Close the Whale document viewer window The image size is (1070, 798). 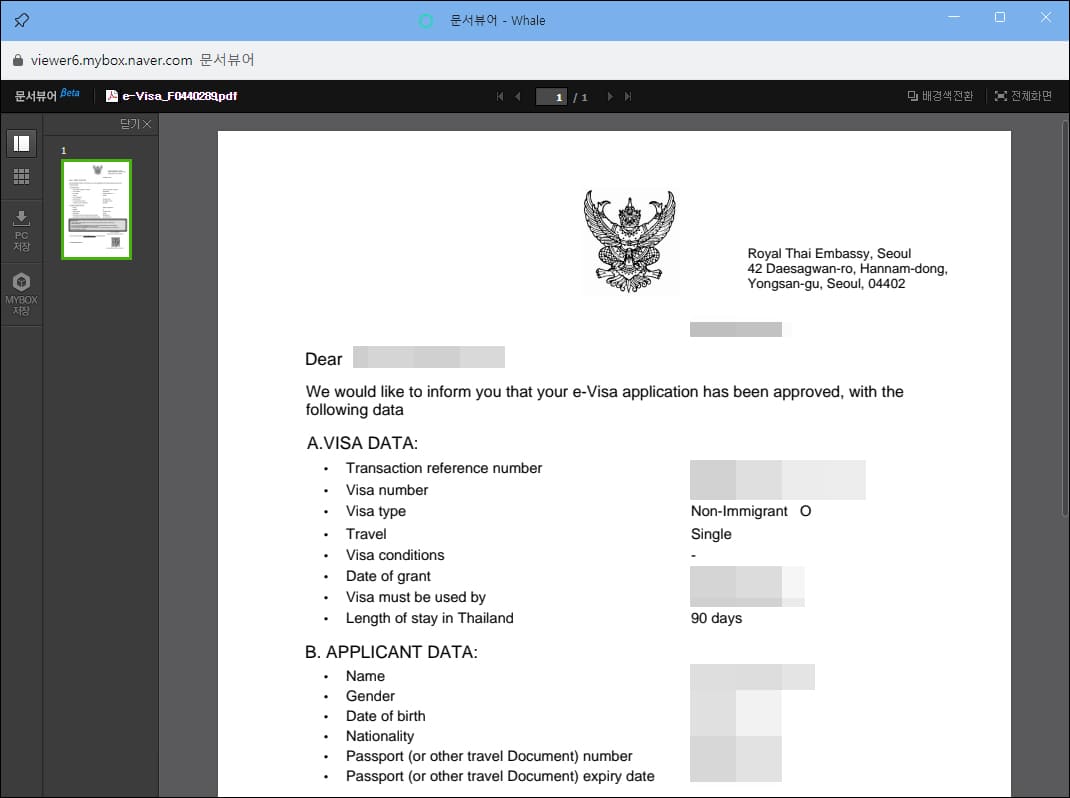pos(1045,17)
